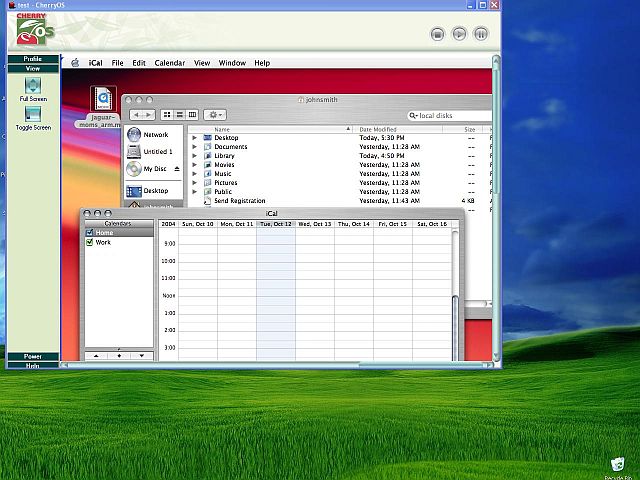This screenshot has width=640, height=480.
Task: Go back in Finder window
Action: pos(136,115)
